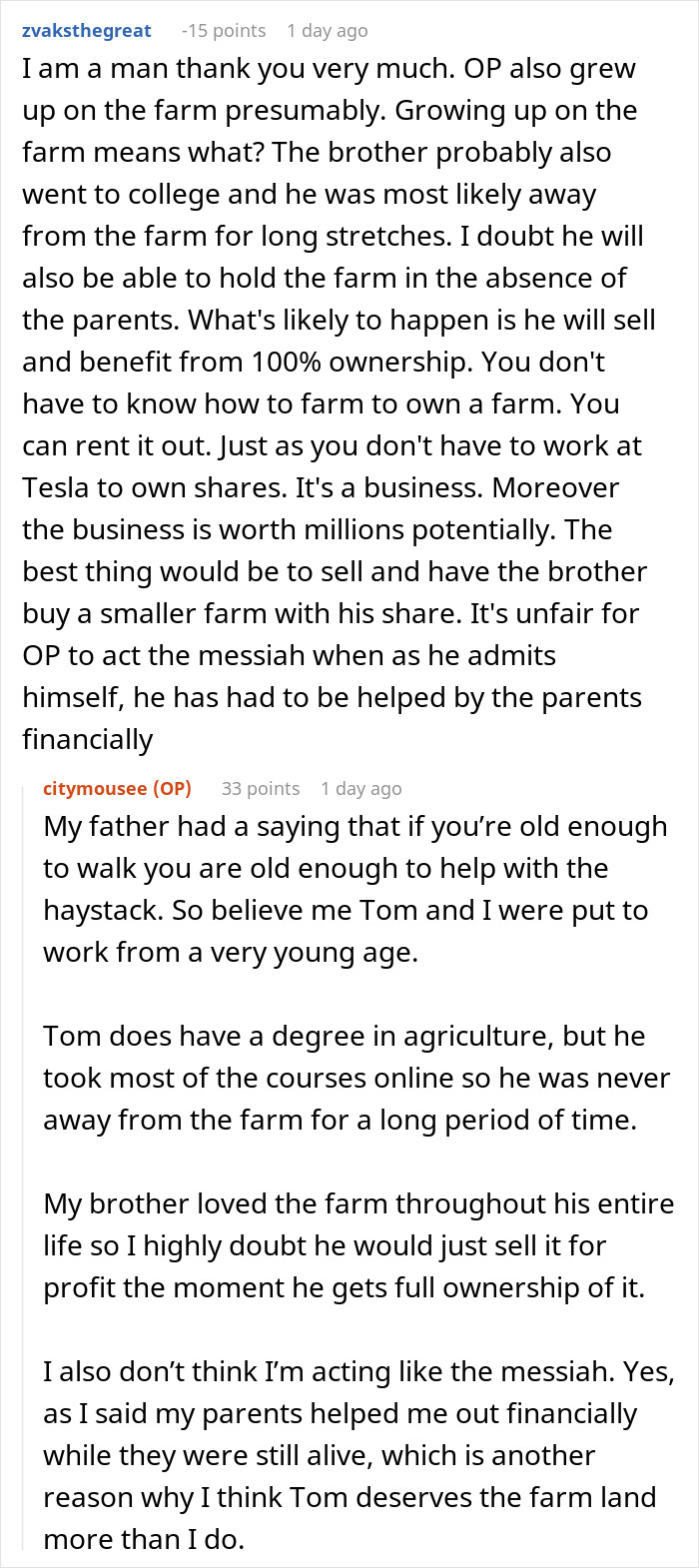Click the "33 points" score label
The height and width of the screenshot is (1568, 699).
click(x=260, y=788)
